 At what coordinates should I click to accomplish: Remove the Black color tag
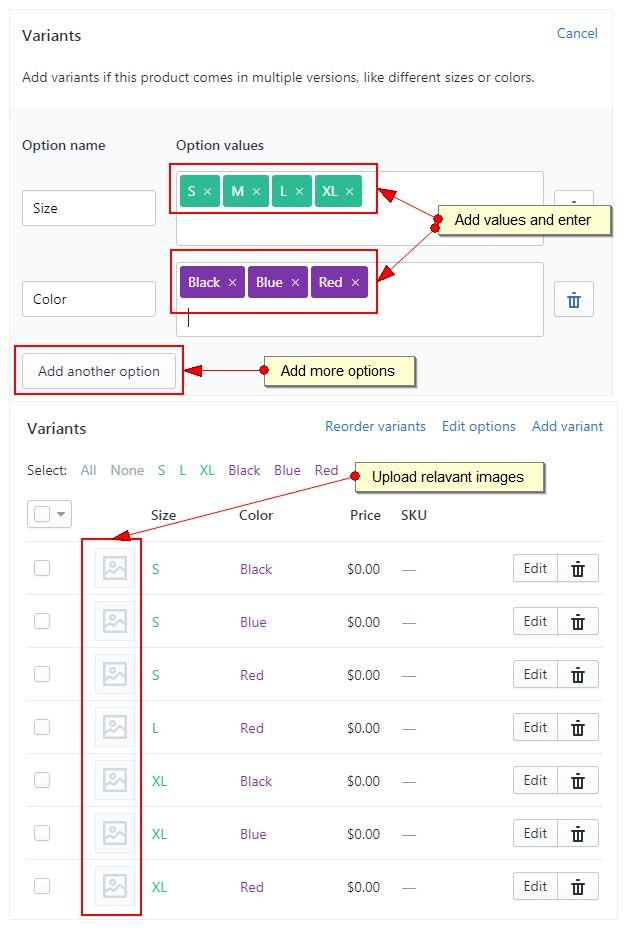coord(233,283)
